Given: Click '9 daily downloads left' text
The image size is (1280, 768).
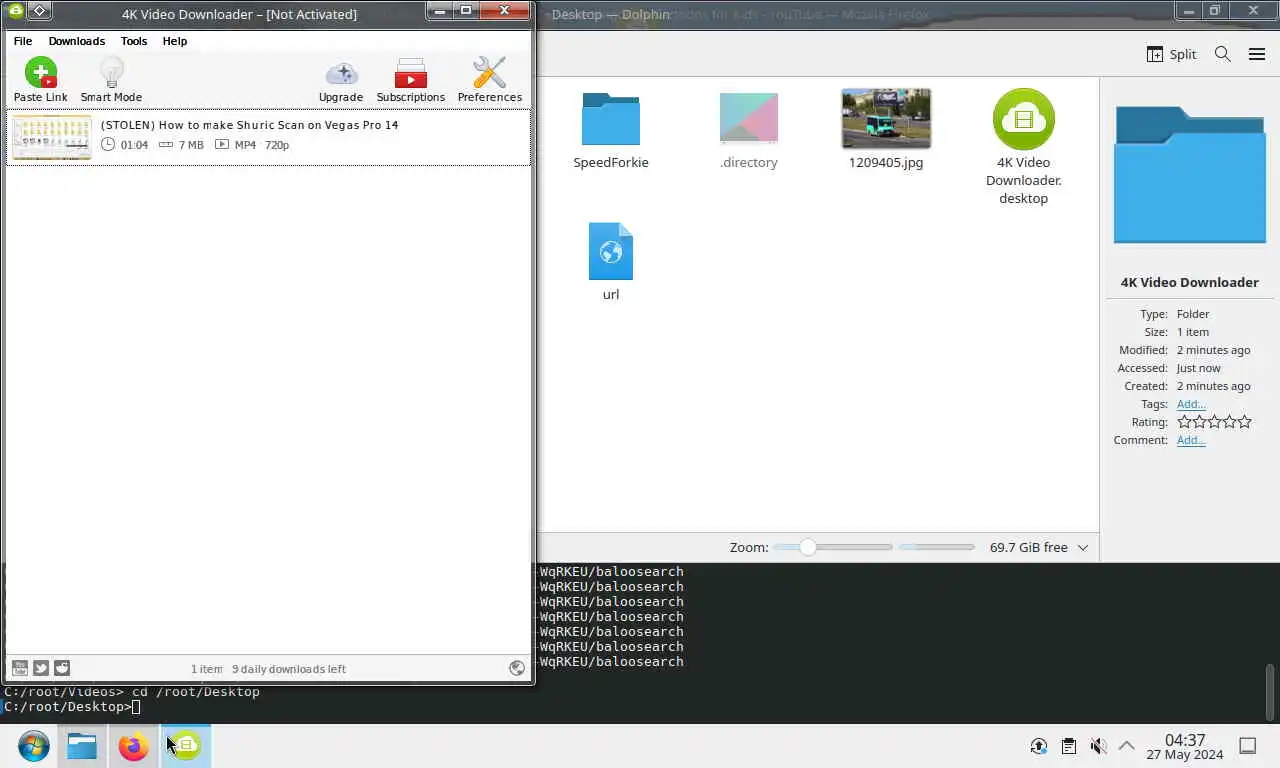Looking at the screenshot, I should 289,669.
